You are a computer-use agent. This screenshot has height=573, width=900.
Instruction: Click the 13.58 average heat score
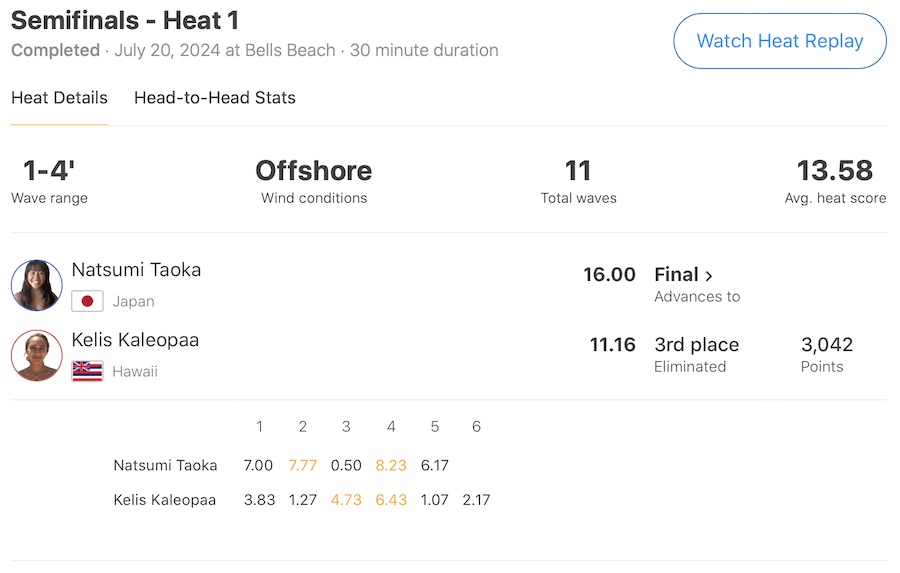click(834, 171)
